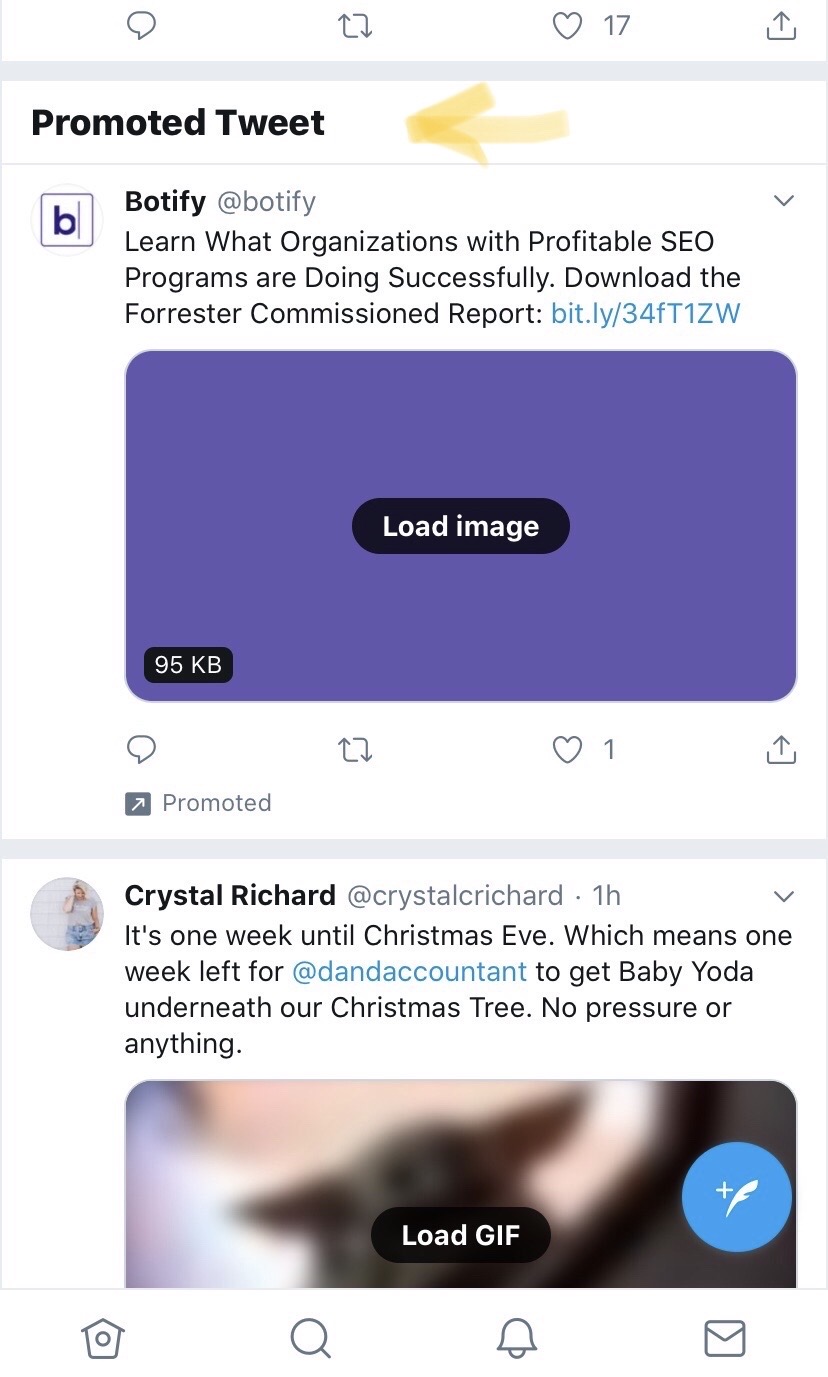
Task: Tap Load GIF on the Baby Yoda tweet
Action: click(x=460, y=1235)
